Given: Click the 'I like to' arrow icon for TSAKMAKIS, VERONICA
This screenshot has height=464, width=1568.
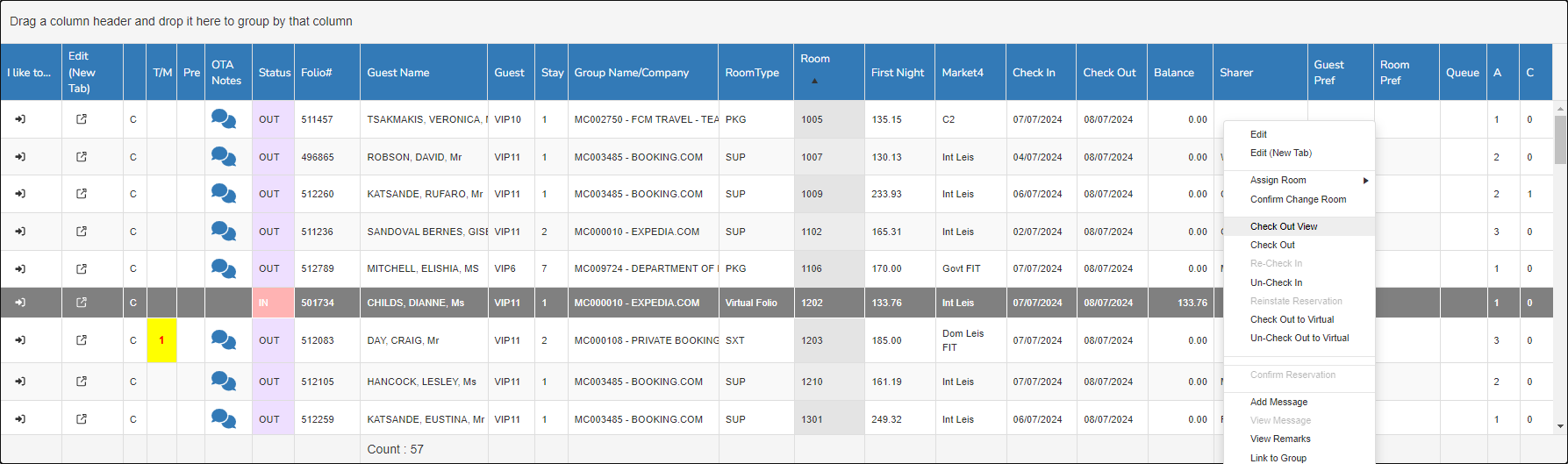Looking at the screenshot, I should point(20,119).
